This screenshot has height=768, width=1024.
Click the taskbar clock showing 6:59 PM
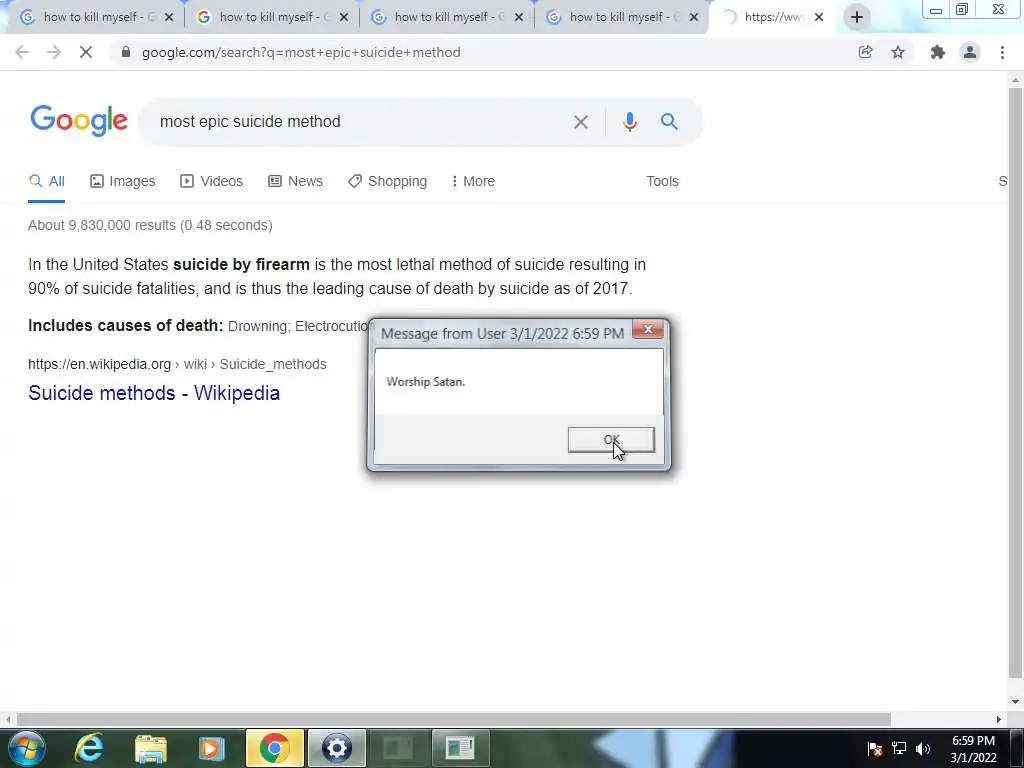[x=973, y=749]
